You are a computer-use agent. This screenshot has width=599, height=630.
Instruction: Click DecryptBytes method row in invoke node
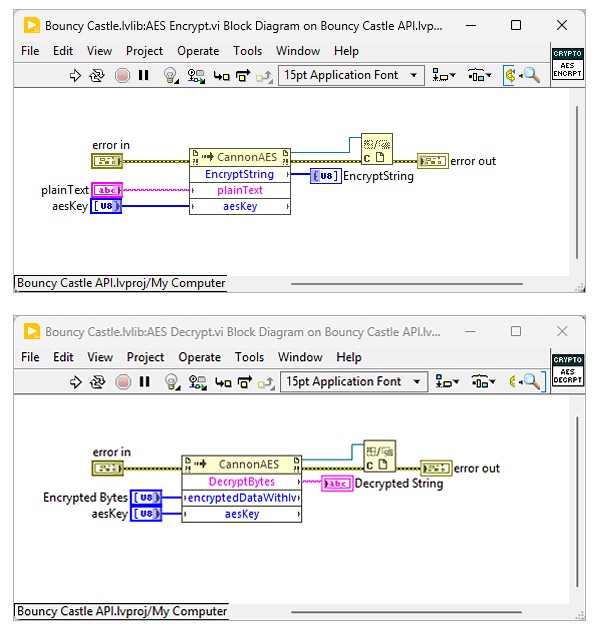[241, 482]
